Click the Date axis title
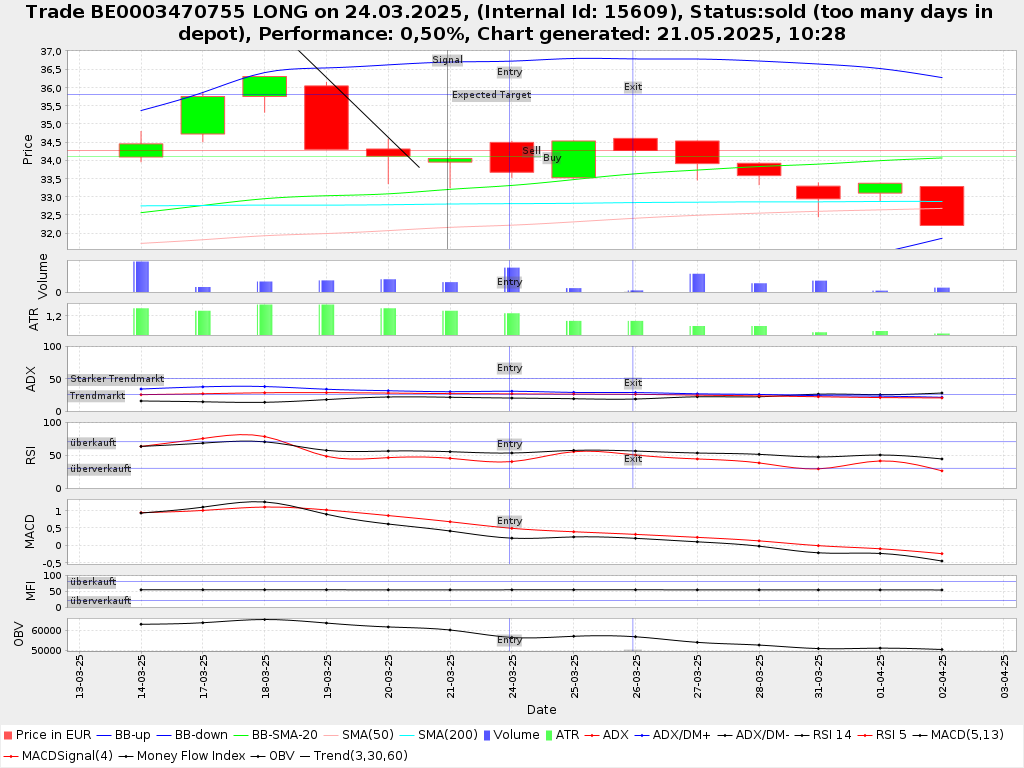Image resolution: width=1024 pixels, height=768 pixels. click(x=541, y=710)
